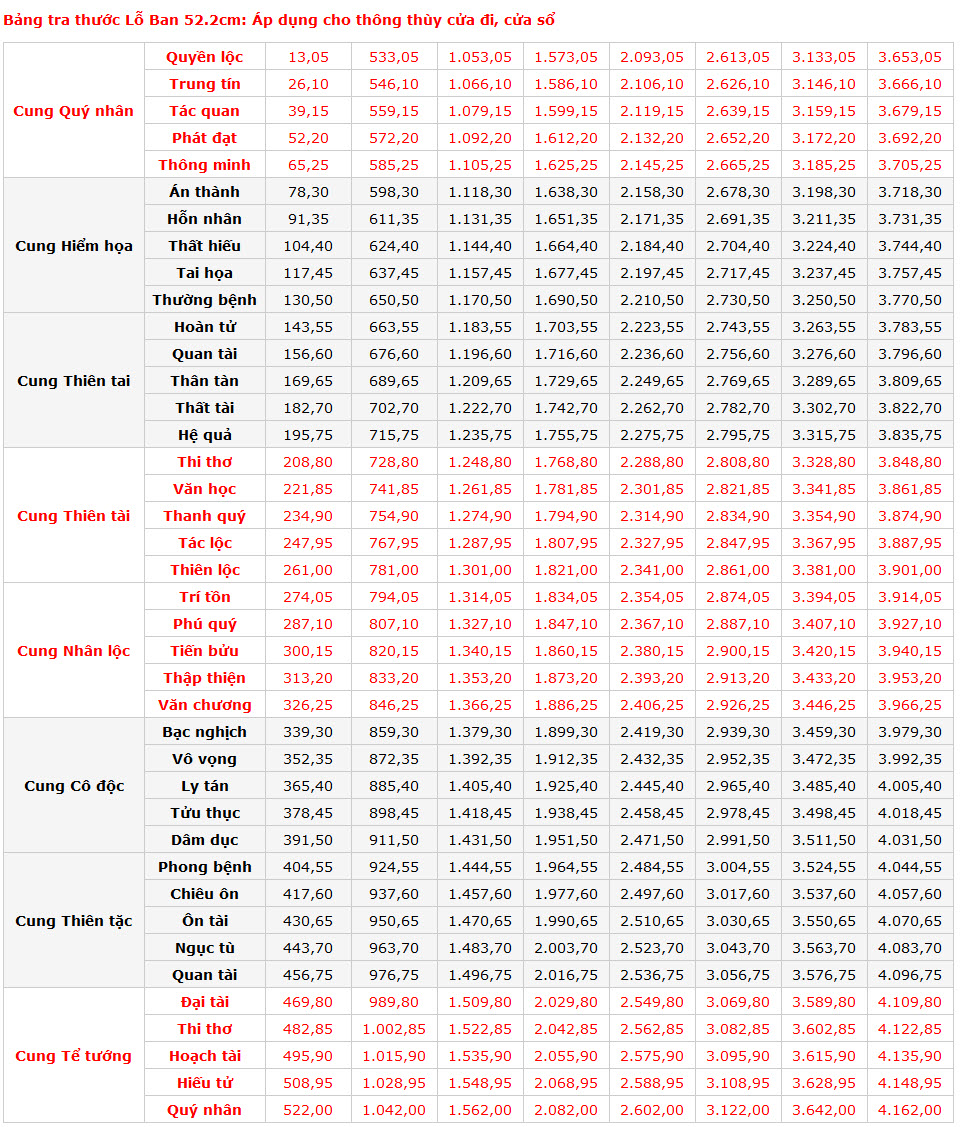Click the Quyền lộc row label
The width and height of the screenshot is (963, 1127).
(204, 57)
